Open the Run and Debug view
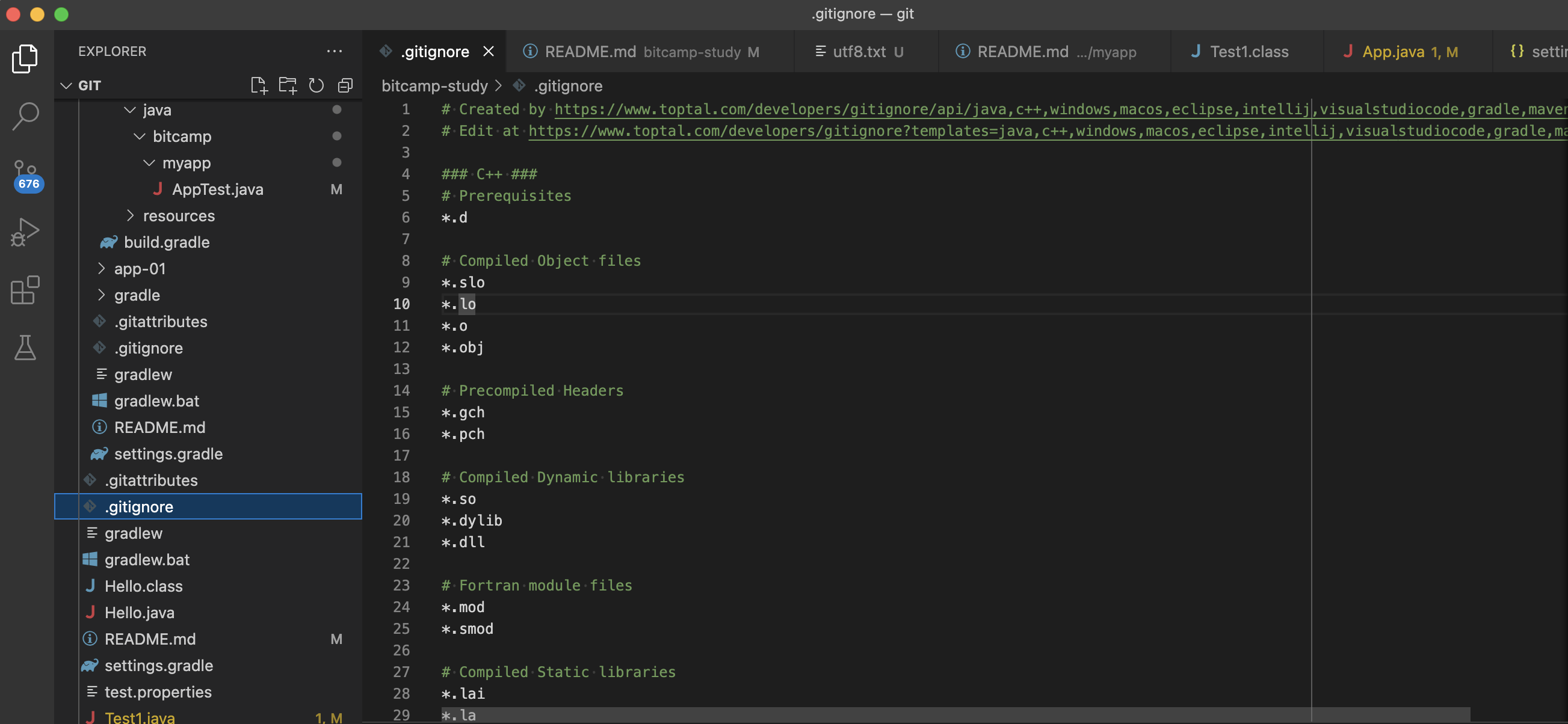Viewport: 1568px width, 724px height. pos(25,232)
